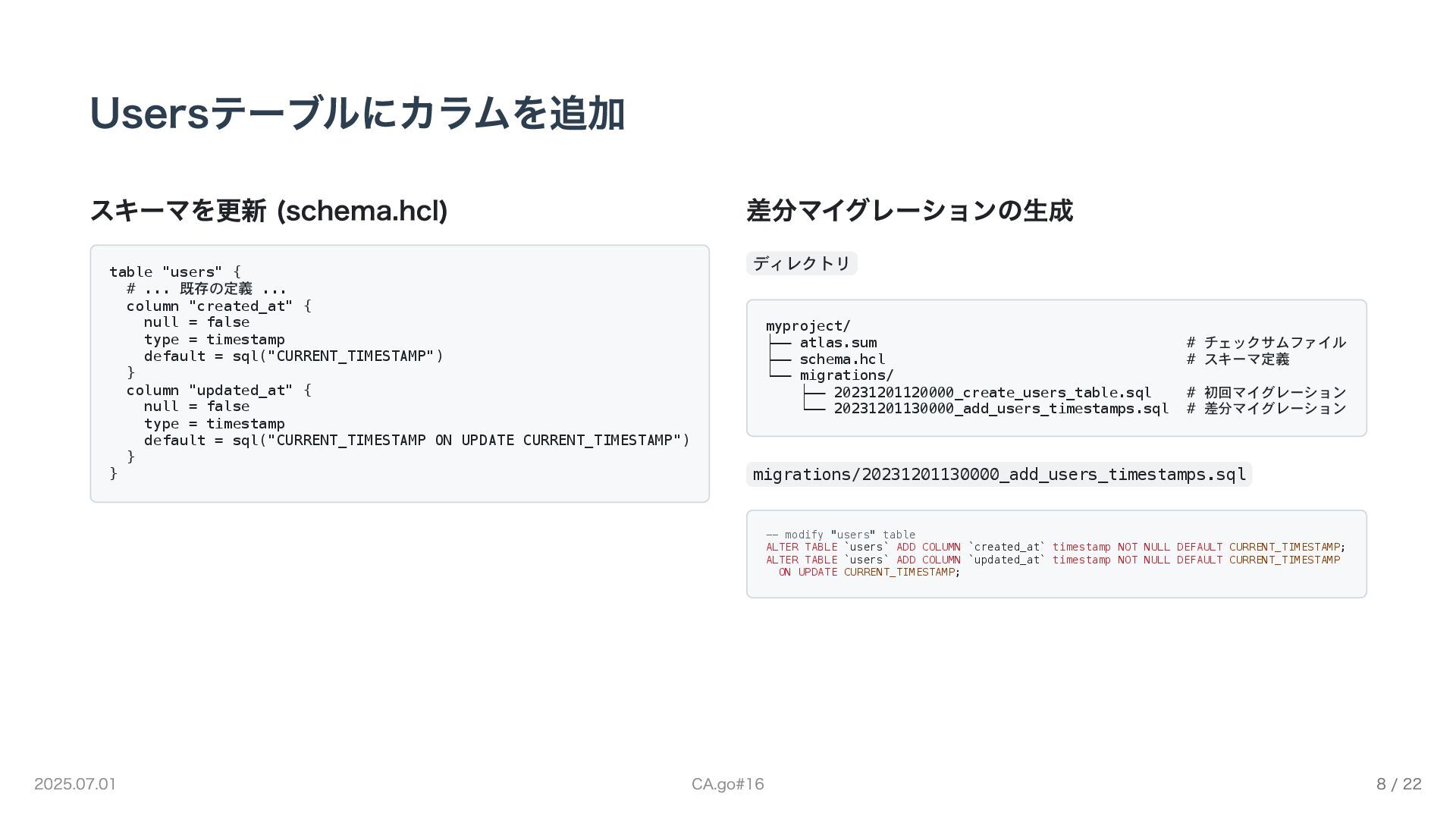Click the column "updated_at" line
Image resolution: width=1456 pixels, height=819 pixels.
pyautogui.click(x=218, y=391)
